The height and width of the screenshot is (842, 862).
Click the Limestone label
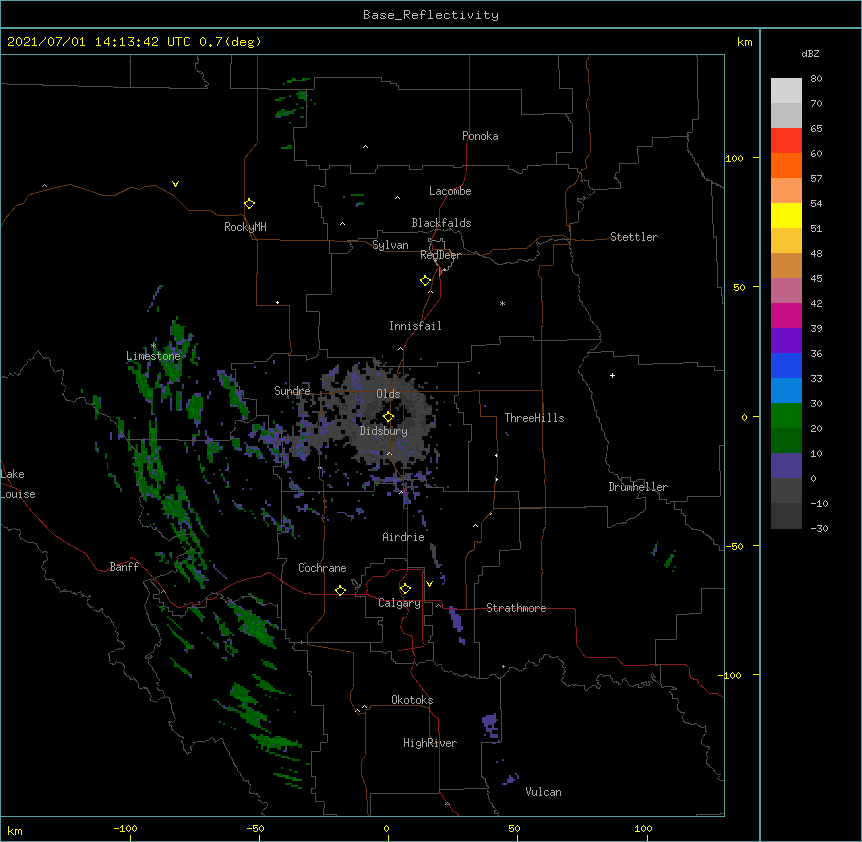click(153, 356)
